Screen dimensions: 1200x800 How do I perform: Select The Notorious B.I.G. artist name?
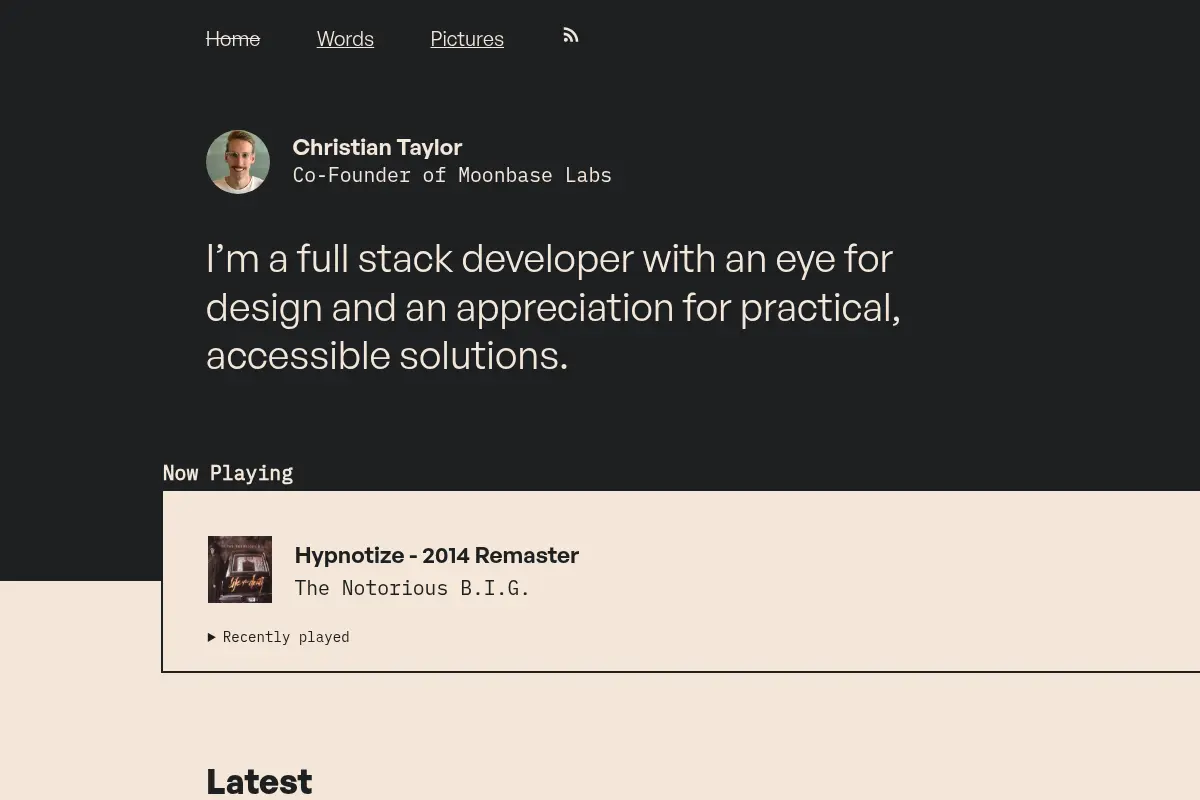pos(412,588)
